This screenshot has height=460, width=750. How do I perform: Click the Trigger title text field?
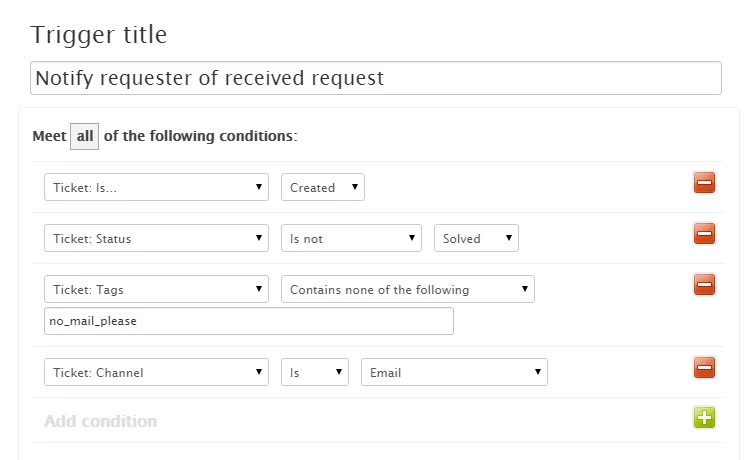[x=375, y=78]
